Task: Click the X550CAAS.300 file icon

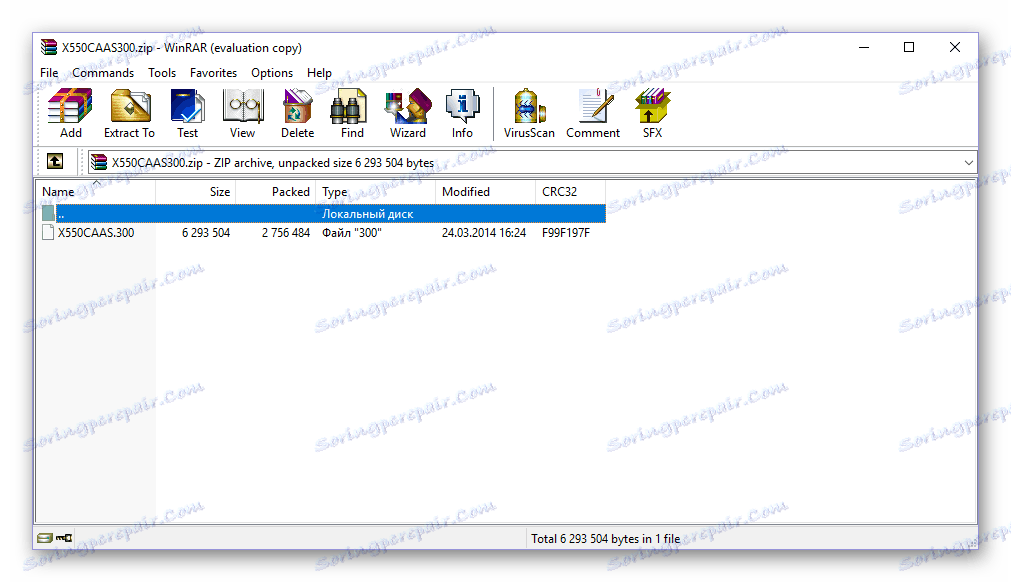Action: pyautogui.click(x=48, y=233)
